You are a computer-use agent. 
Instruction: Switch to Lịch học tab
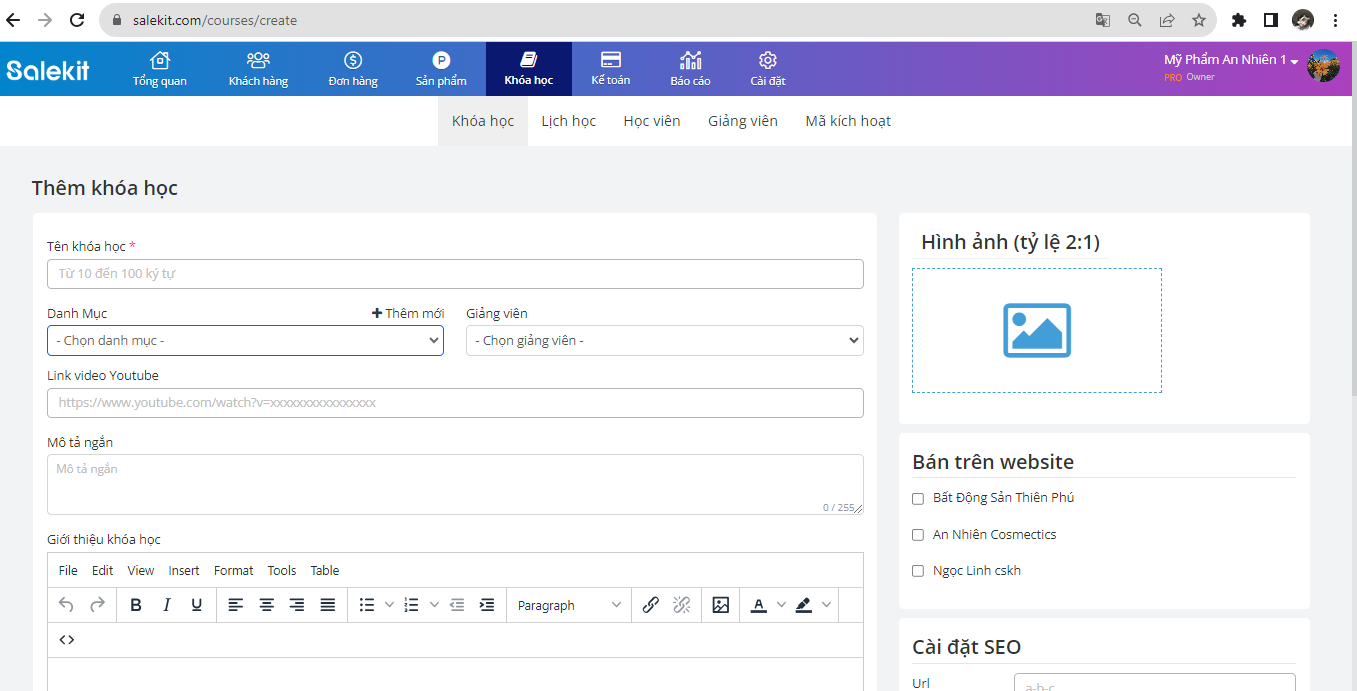pyautogui.click(x=568, y=121)
